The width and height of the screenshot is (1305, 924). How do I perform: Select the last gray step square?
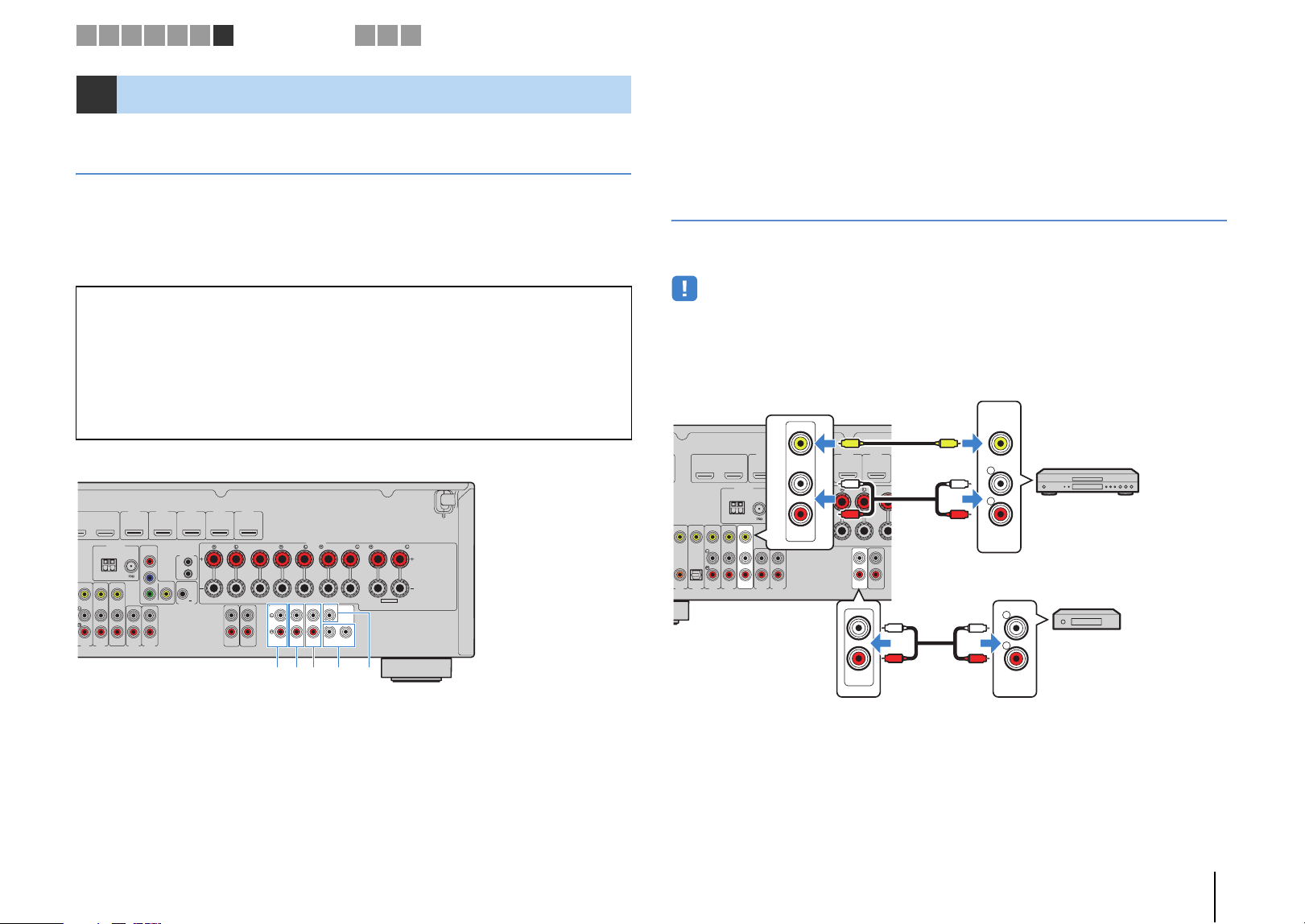pyautogui.click(x=411, y=35)
